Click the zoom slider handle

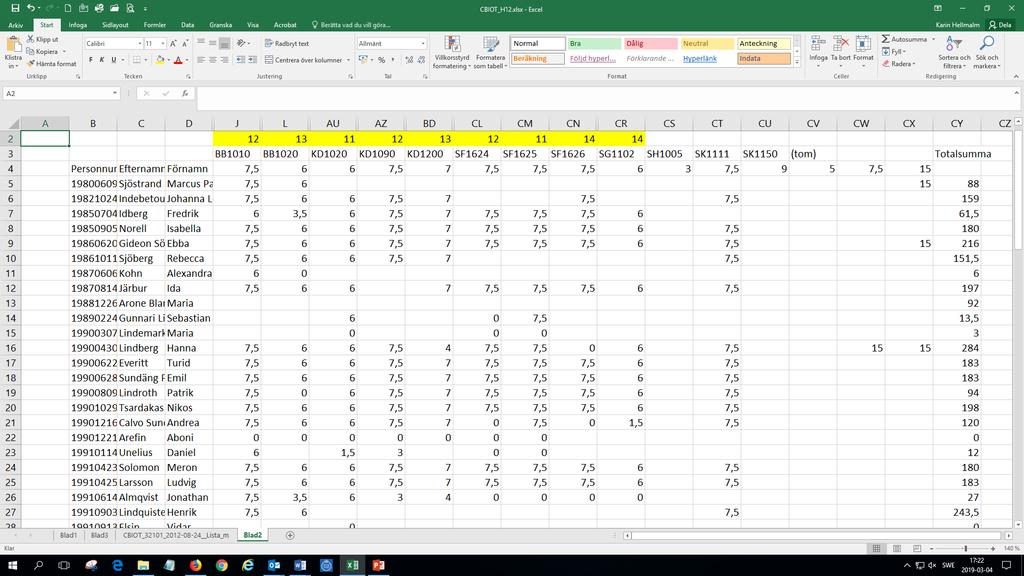click(x=965, y=549)
